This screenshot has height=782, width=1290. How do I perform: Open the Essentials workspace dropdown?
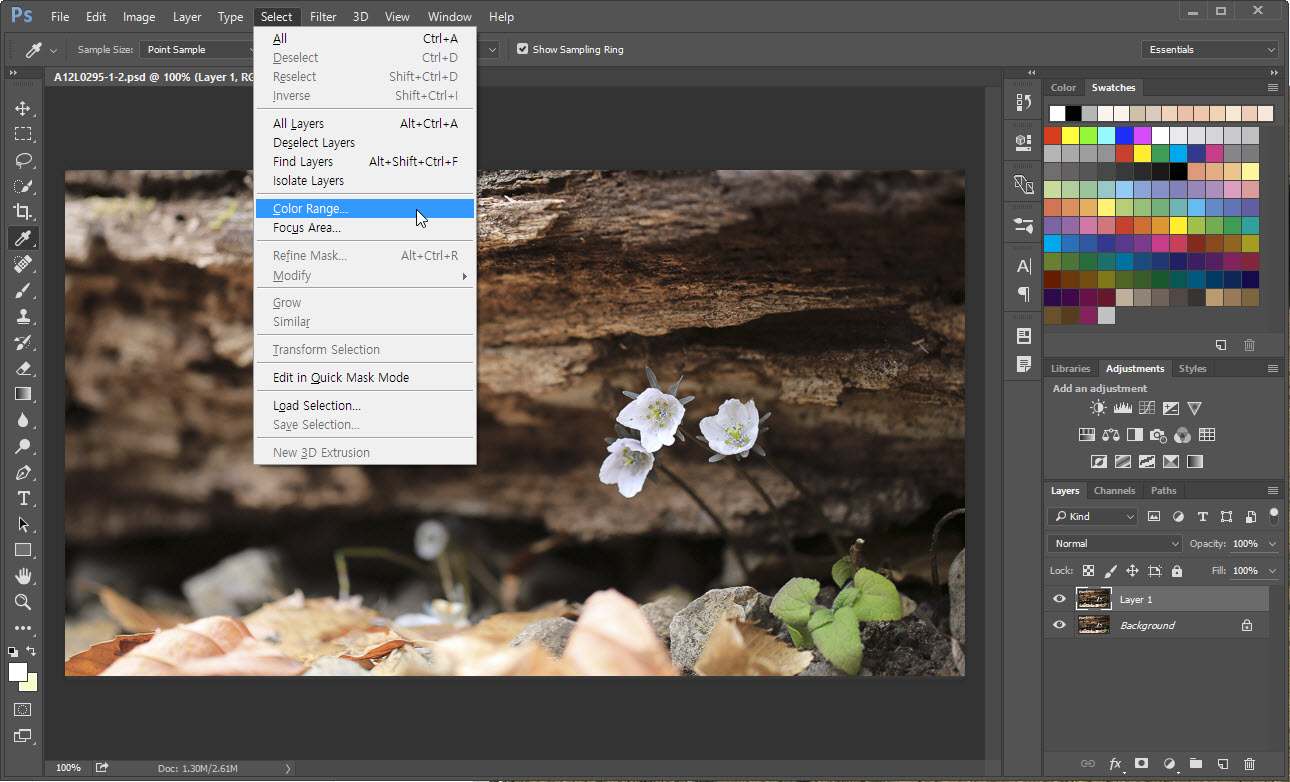point(1210,49)
